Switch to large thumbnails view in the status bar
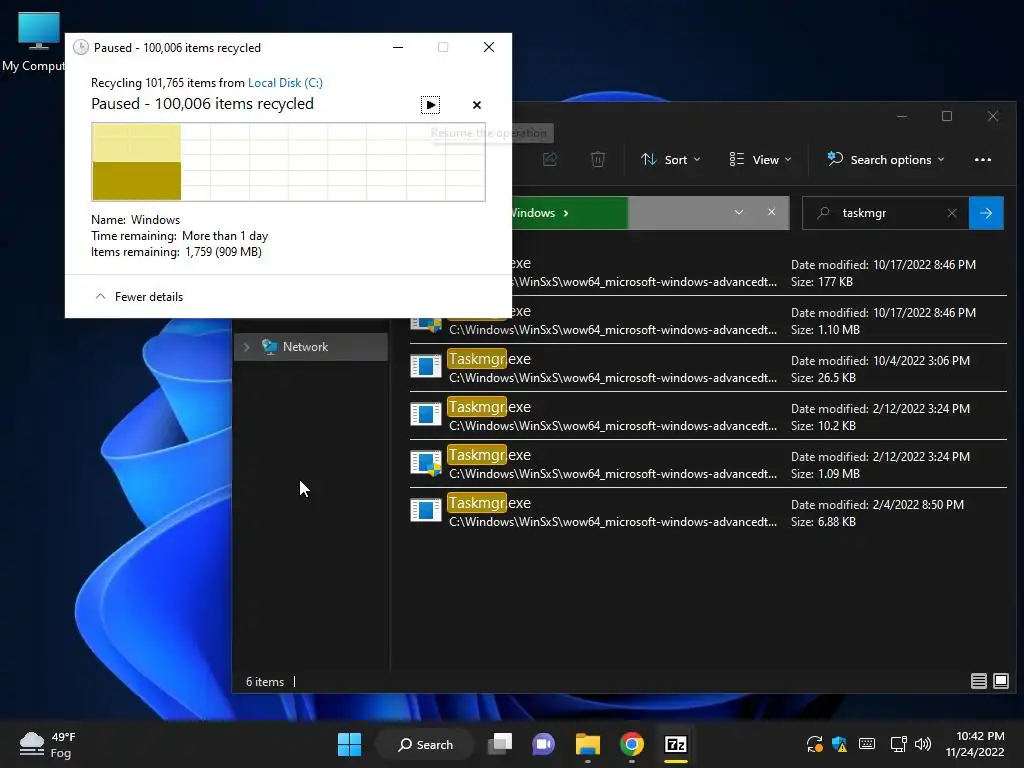 (x=1000, y=681)
